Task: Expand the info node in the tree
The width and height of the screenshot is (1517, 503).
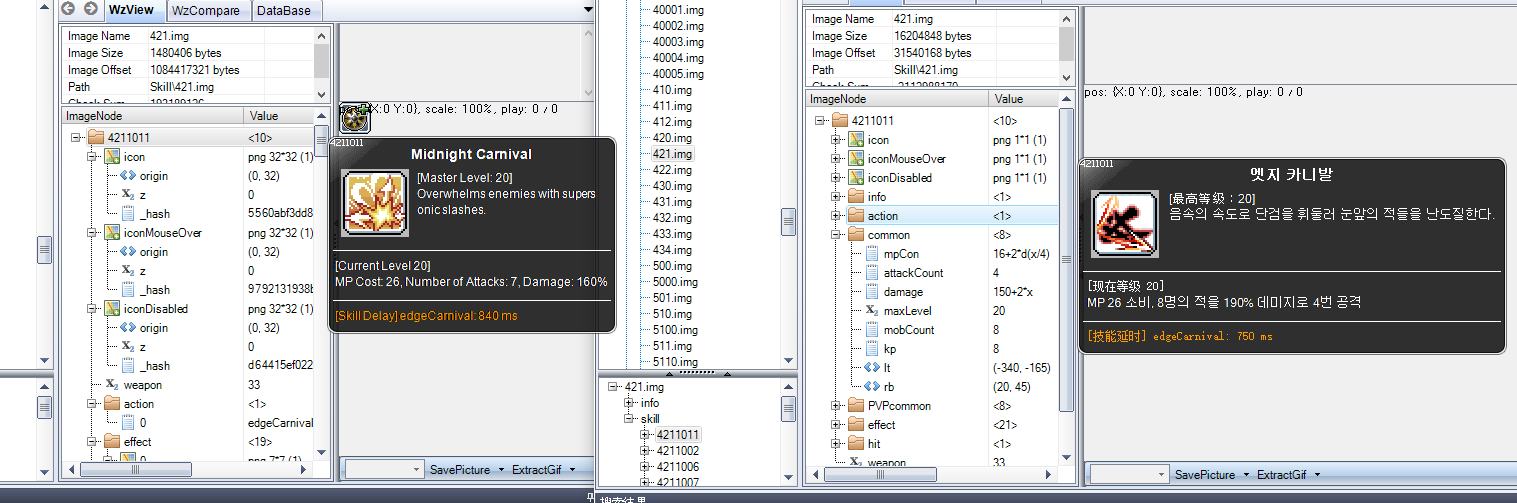Action: (629, 403)
